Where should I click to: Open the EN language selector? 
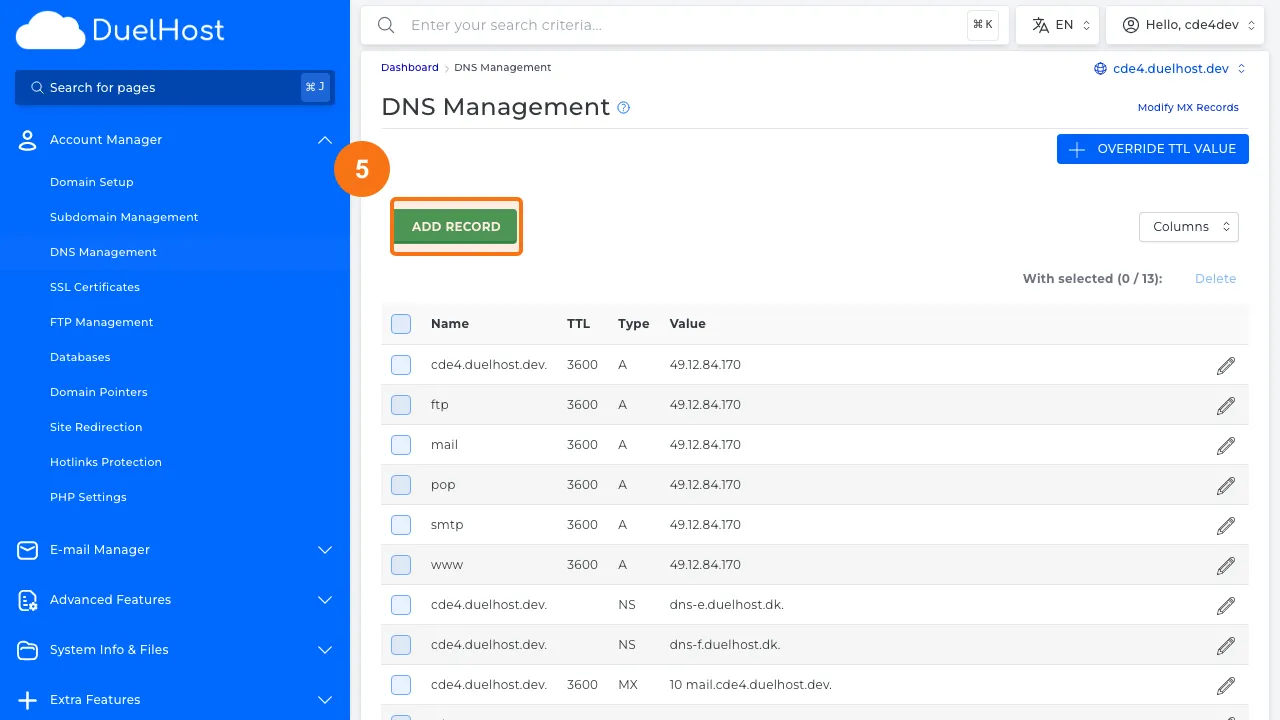[x=1057, y=25]
